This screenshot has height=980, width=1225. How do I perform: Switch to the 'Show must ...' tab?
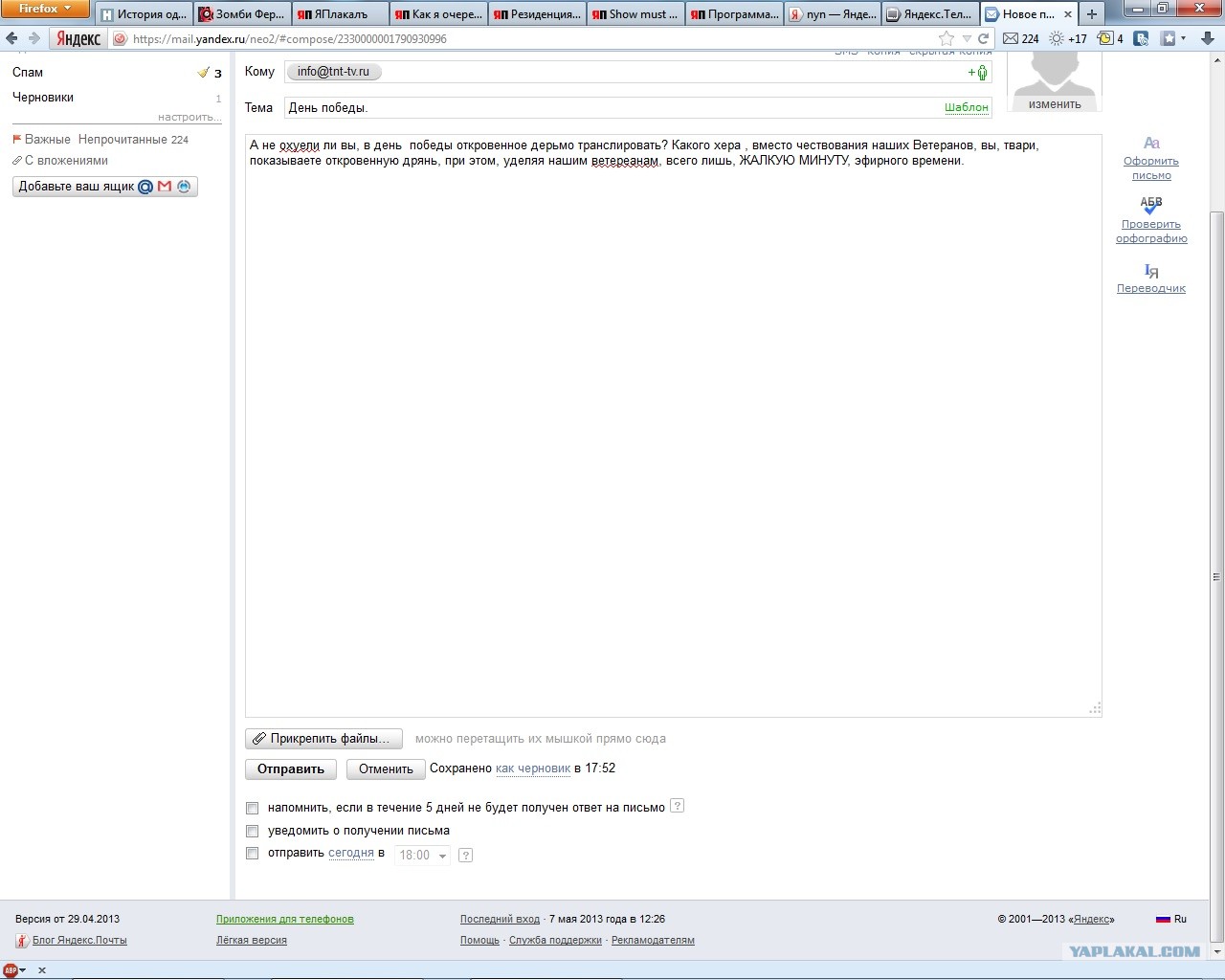coord(635,14)
